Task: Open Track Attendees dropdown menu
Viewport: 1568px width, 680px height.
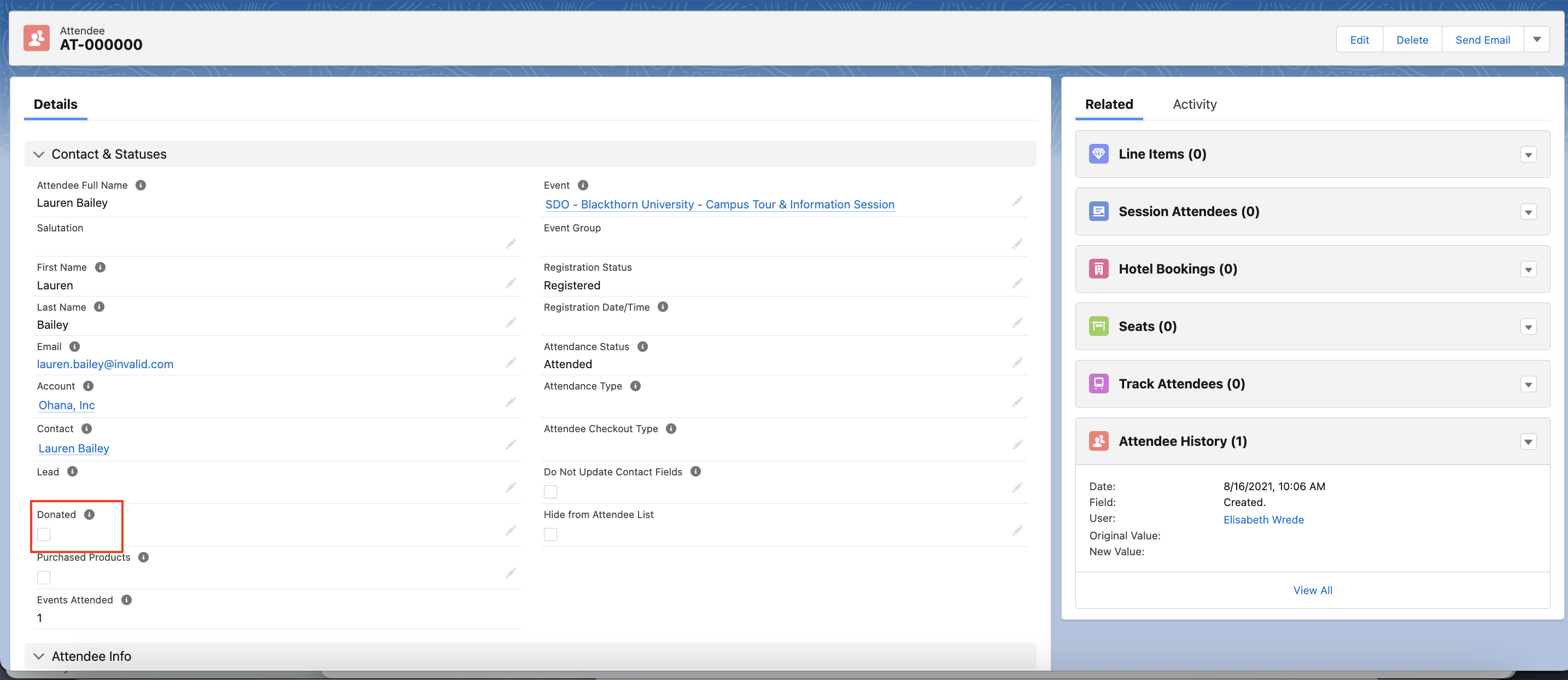Action: click(1529, 385)
